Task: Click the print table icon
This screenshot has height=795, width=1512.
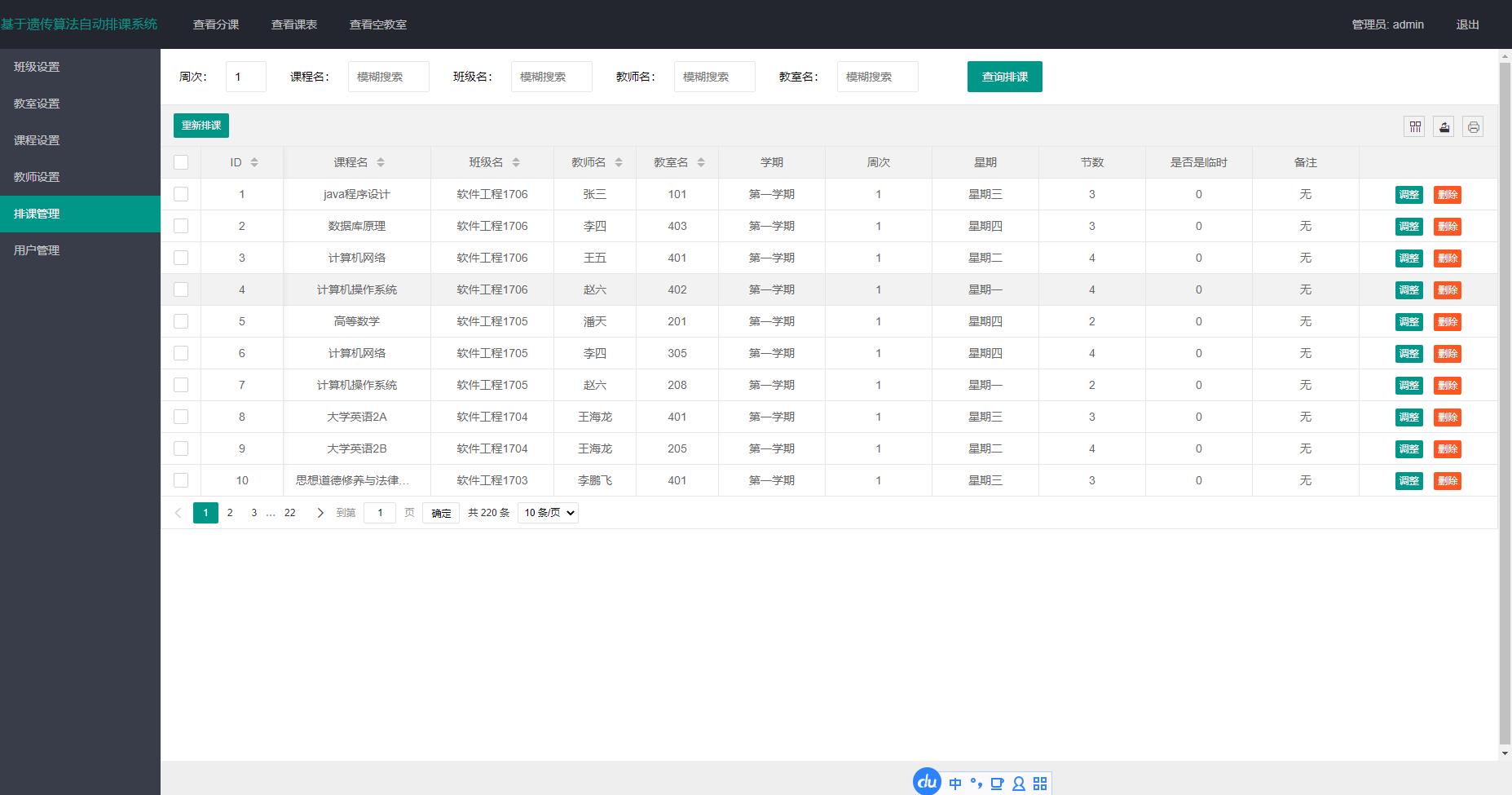Action: (x=1473, y=126)
